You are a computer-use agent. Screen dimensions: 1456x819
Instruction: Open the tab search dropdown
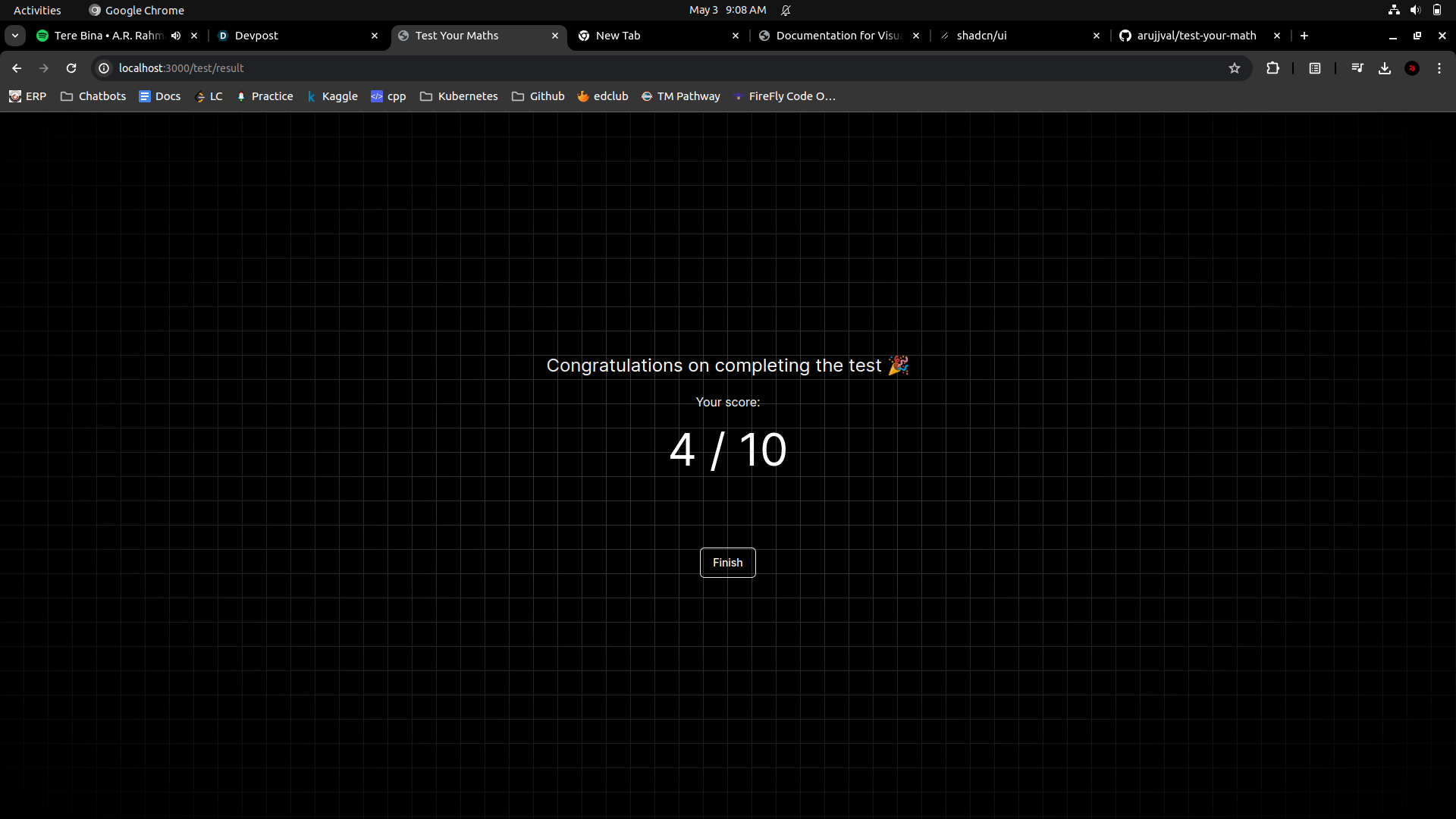(15, 36)
